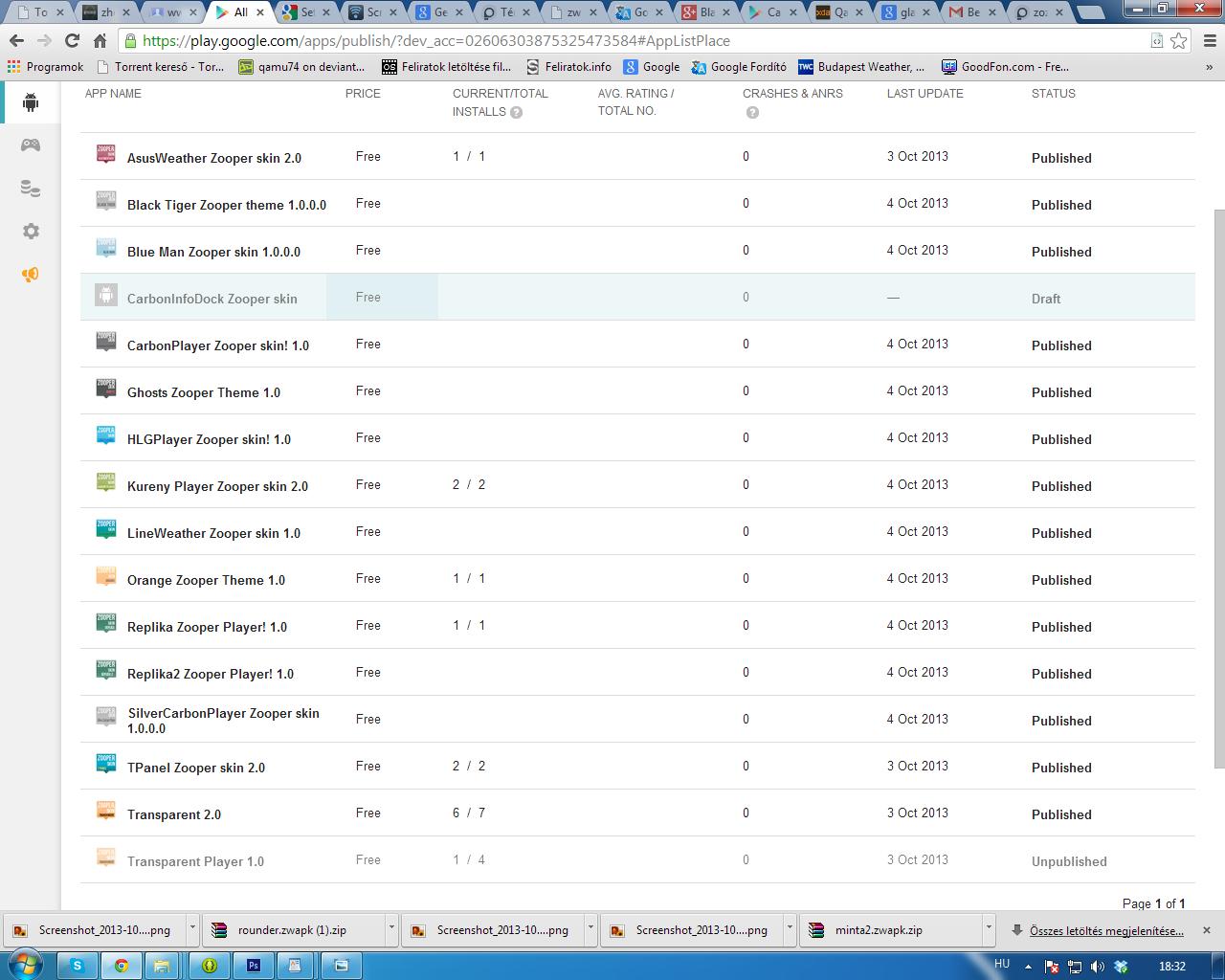Click Összes letöltés megjelenítése link

(1105, 930)
